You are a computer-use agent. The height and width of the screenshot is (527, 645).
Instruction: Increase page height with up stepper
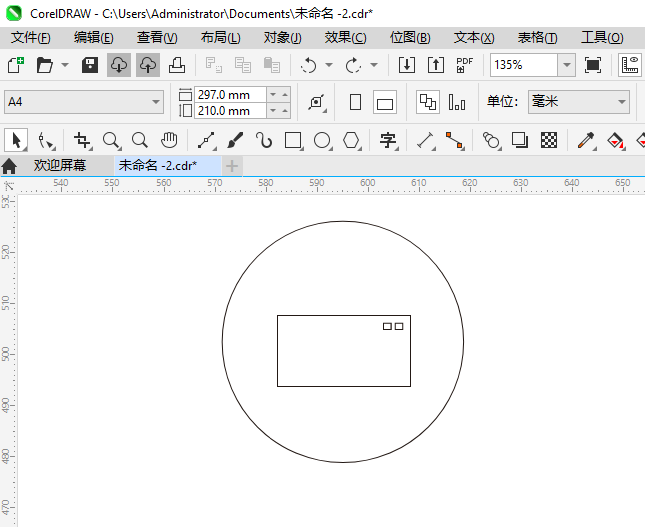285,111
